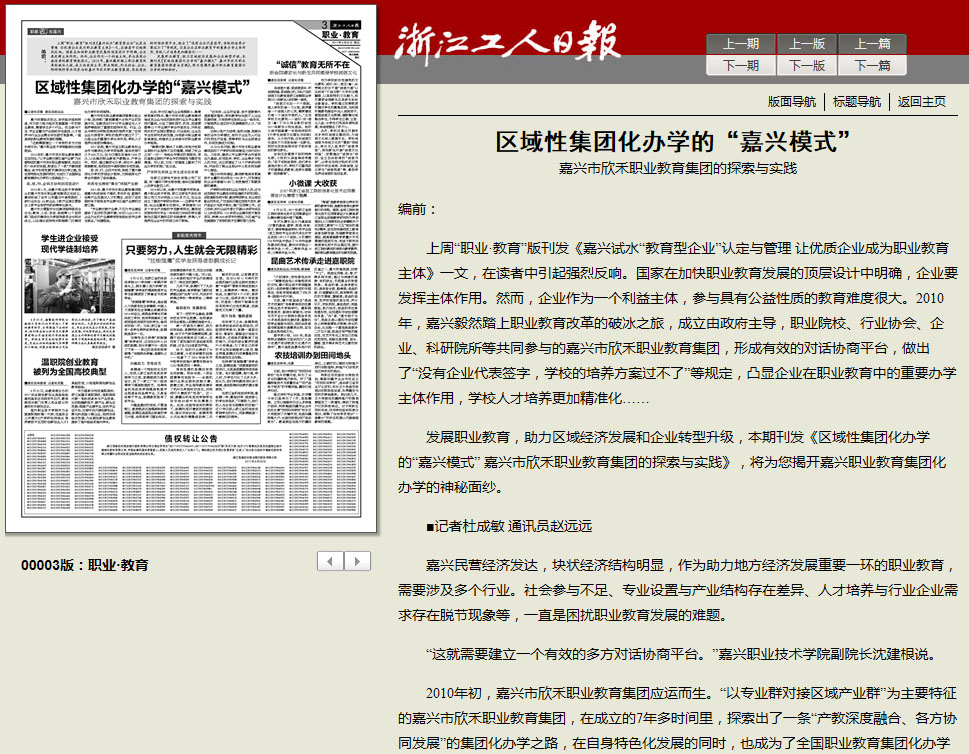The height and width of the screenshot is (754, 969).
Task: Go to next page with 下一版
Action: point(806,65)
